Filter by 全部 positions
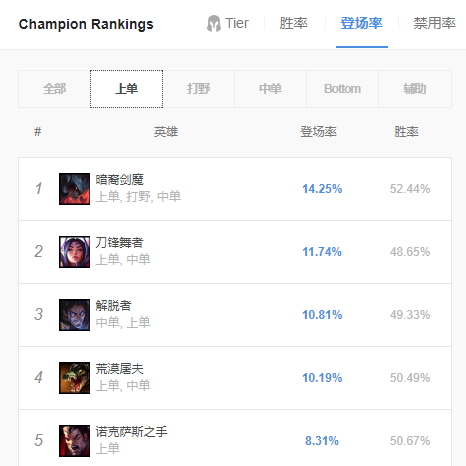Viewport: 466px width, 466px height. click(x=54, y=89)
